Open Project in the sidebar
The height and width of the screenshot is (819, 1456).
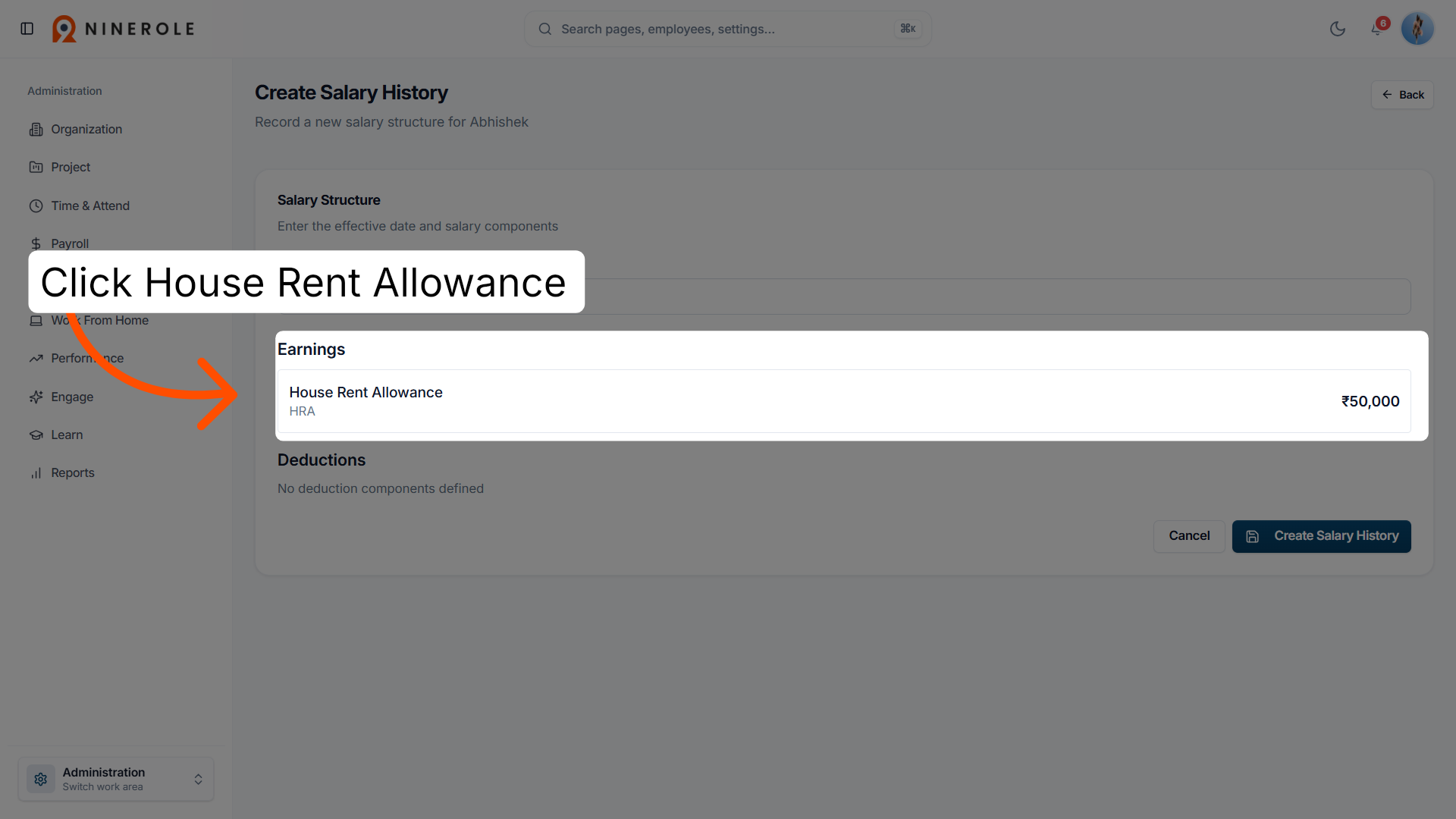pos(71,167)
